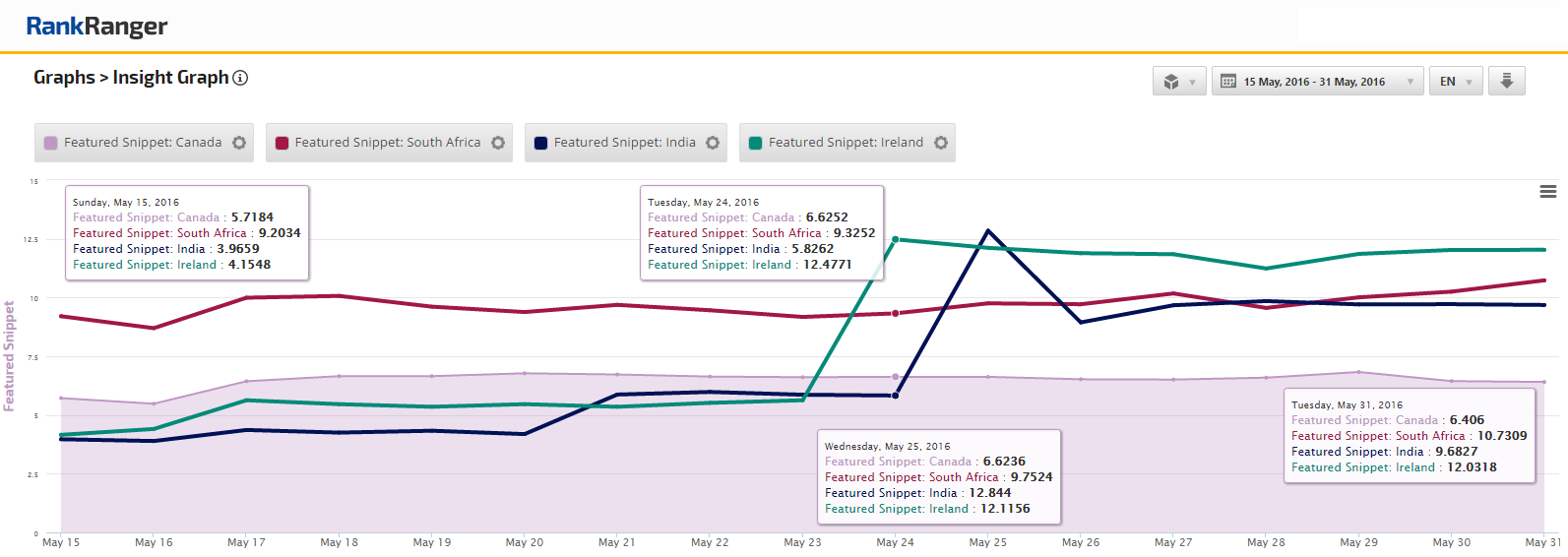Click the Featured Snippet: Ireland legend label

846,143
